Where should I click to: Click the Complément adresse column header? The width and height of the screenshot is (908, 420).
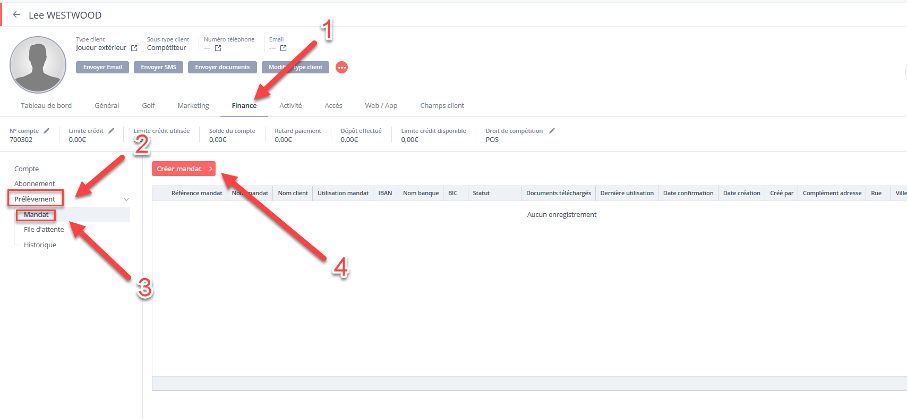[832, 192]
